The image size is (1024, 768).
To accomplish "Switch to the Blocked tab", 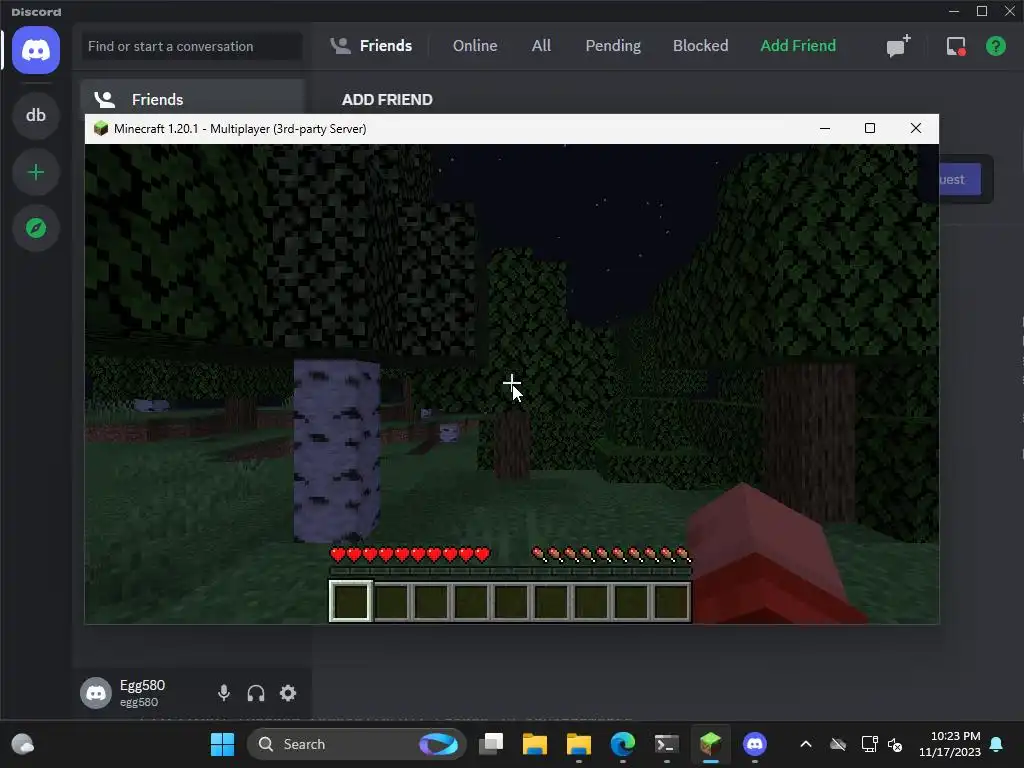I will click(x=700, y=46).
